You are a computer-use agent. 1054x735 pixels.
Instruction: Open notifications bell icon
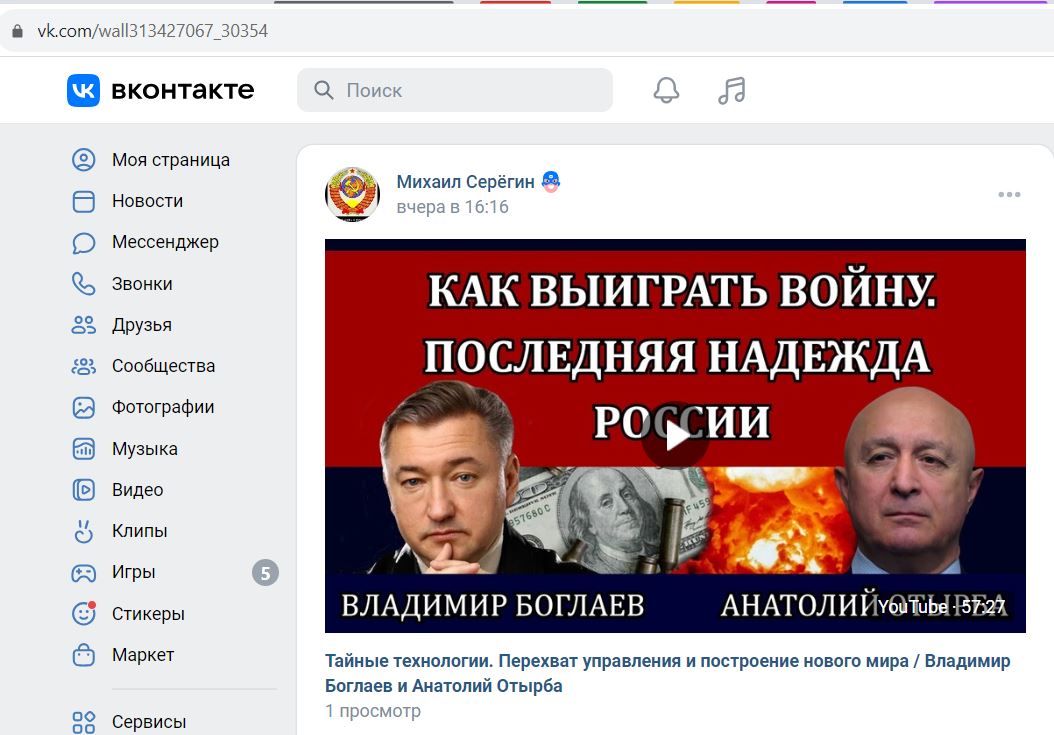pyautogui.click(x=666, y=90)
